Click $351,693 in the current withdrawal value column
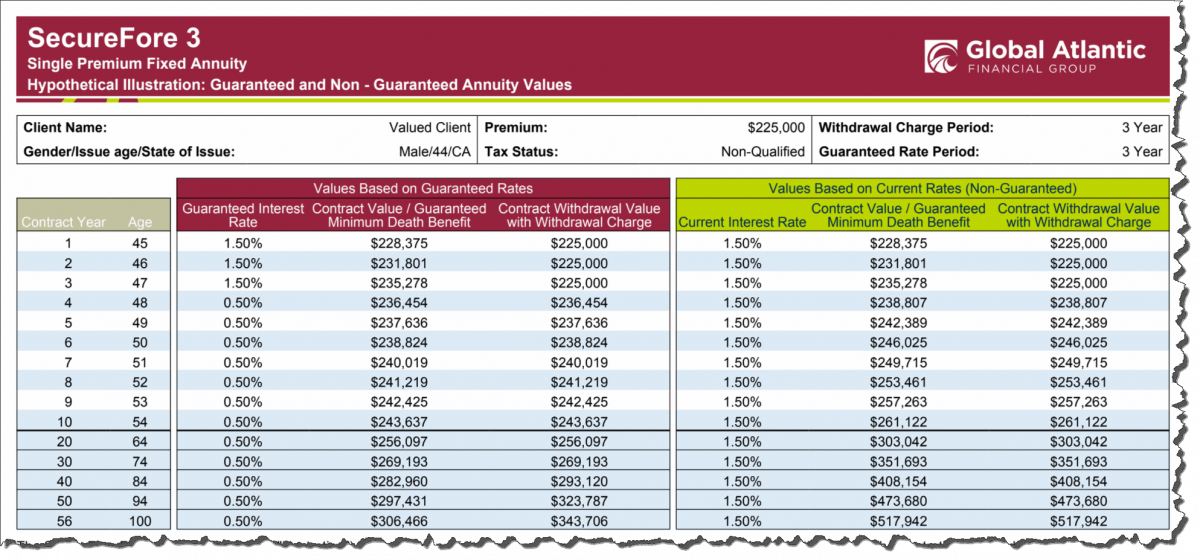1200x560 pixels. pos(1079,462)
